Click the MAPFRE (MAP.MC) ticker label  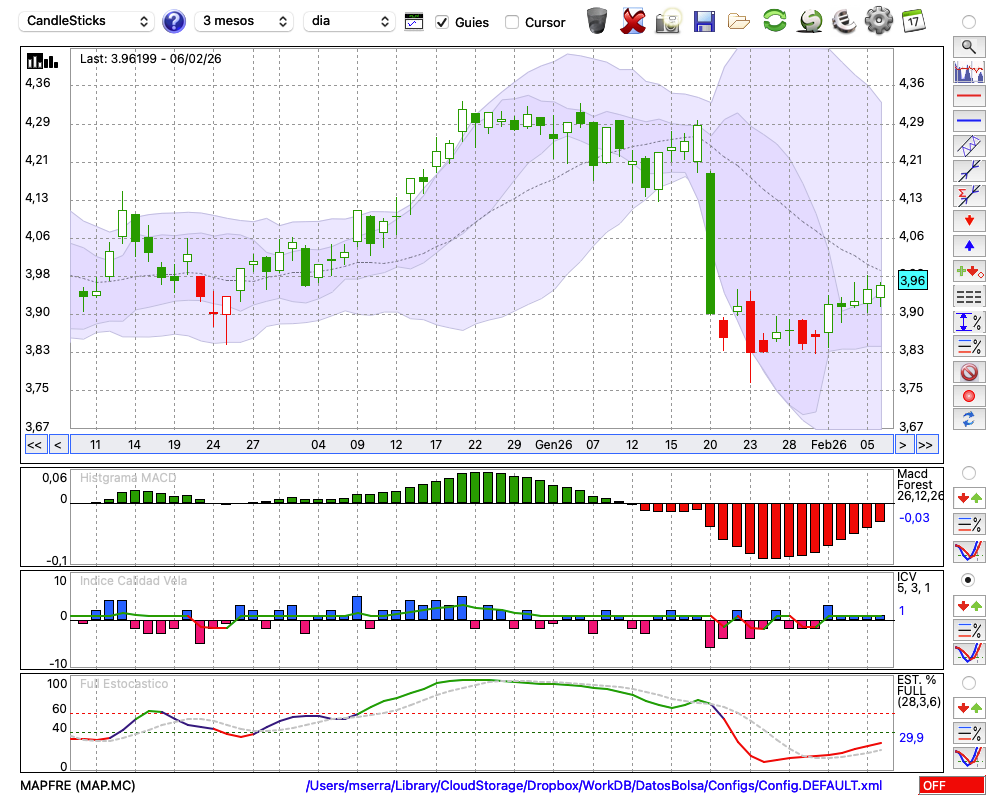(78, 785)
